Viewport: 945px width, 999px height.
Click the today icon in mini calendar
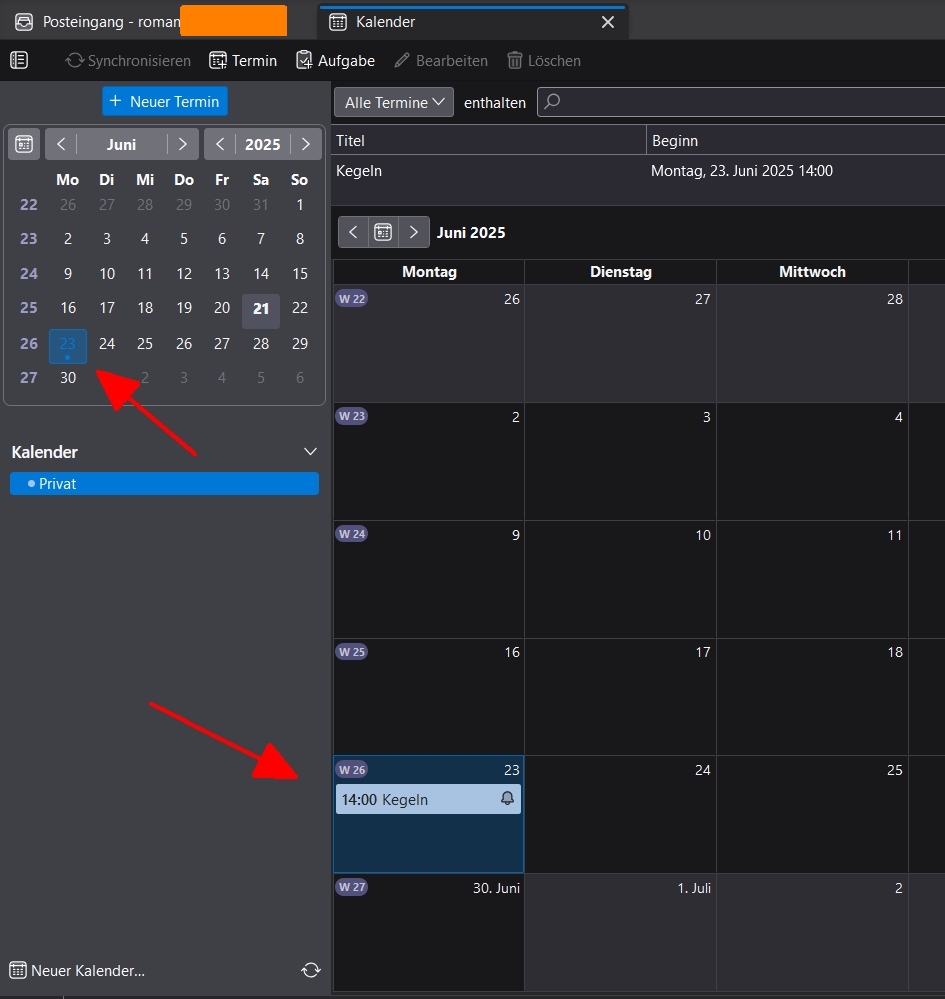(24, 144)
